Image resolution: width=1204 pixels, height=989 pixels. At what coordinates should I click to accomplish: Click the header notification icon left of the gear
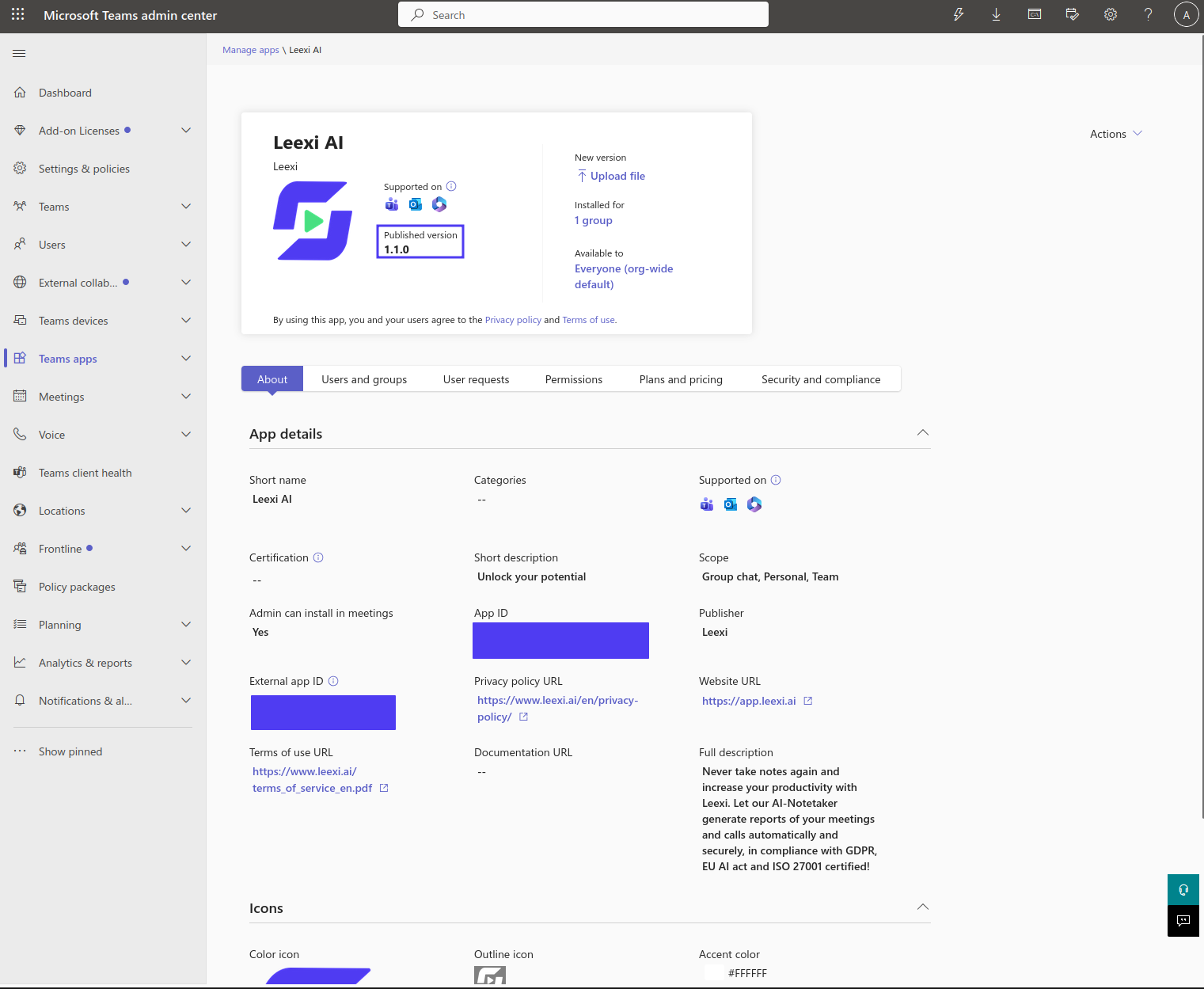click(1072, 14)
